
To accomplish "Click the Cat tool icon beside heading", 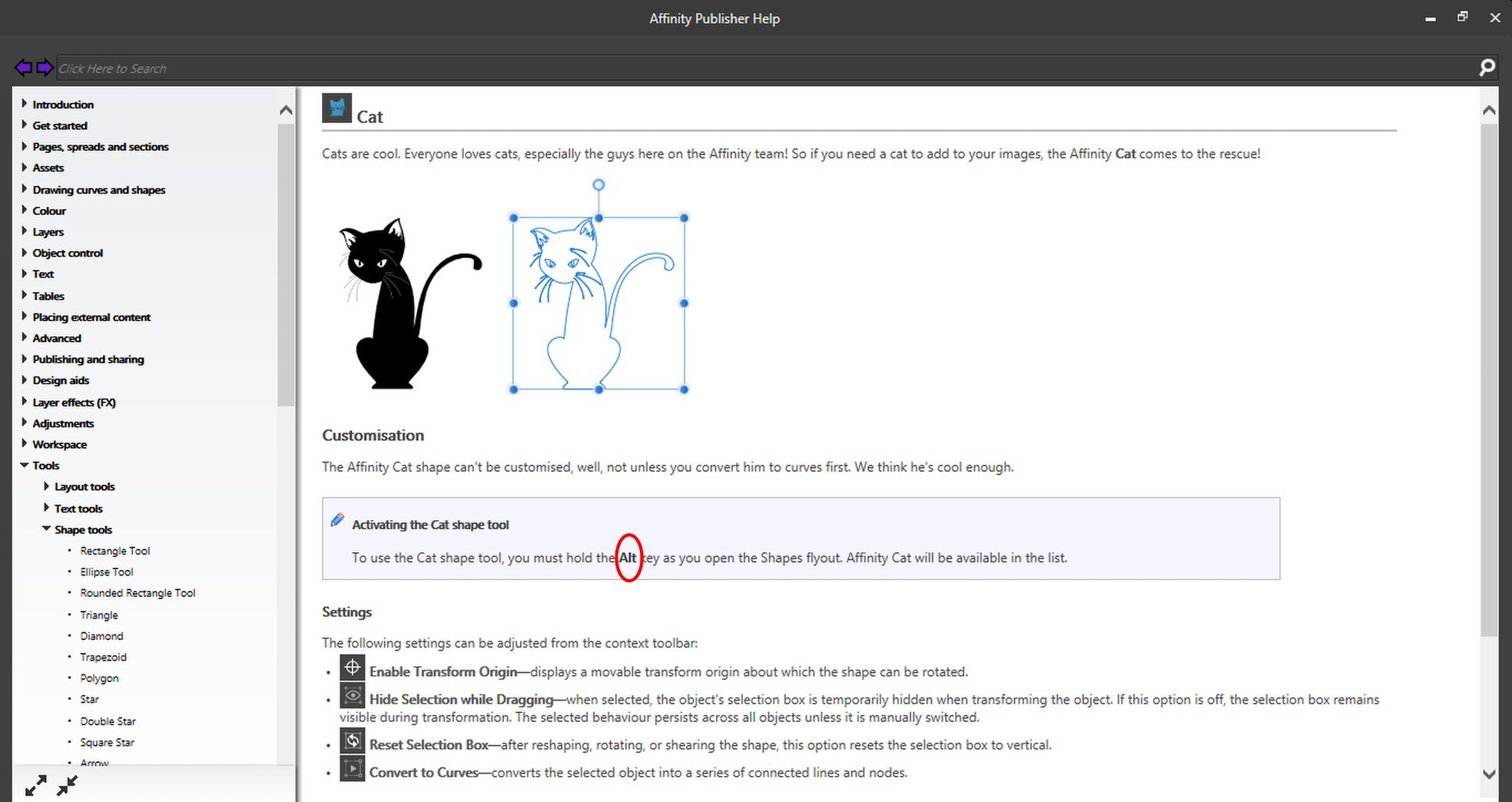I will click(x=337, y=108).
